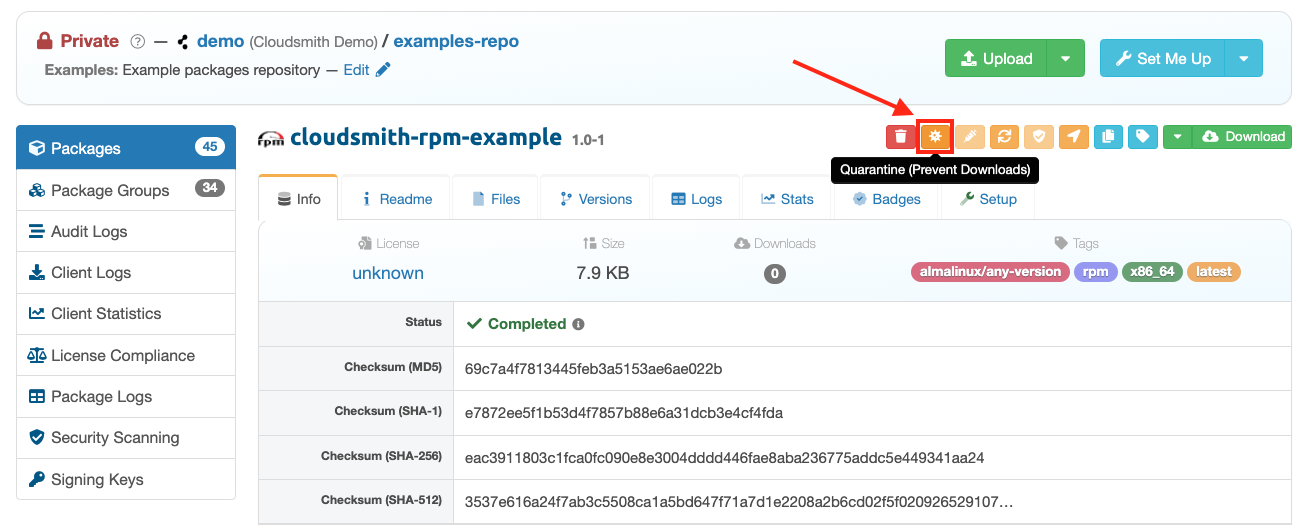Click the downloads count 0 badge

coord(774,273)
